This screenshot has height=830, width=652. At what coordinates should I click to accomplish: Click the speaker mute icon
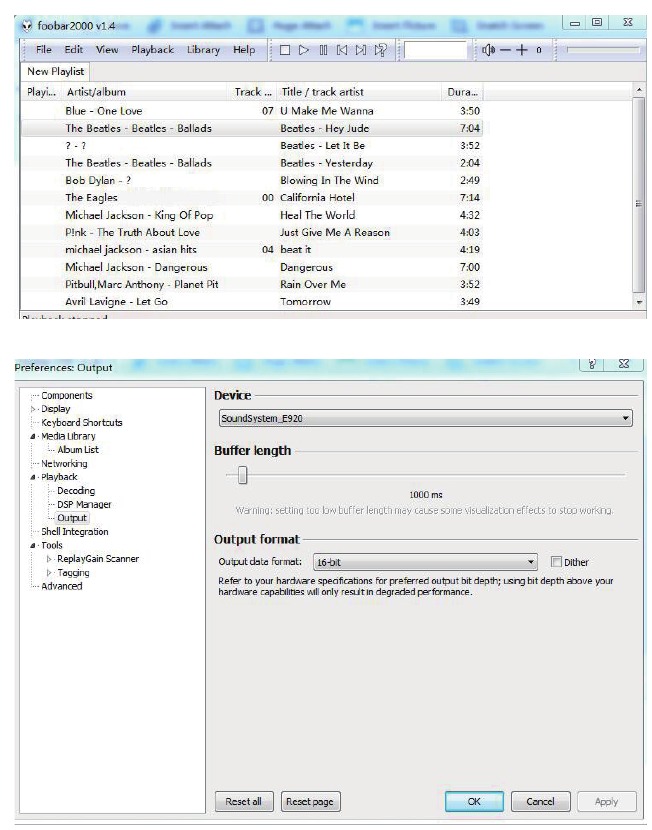(488, 50)
